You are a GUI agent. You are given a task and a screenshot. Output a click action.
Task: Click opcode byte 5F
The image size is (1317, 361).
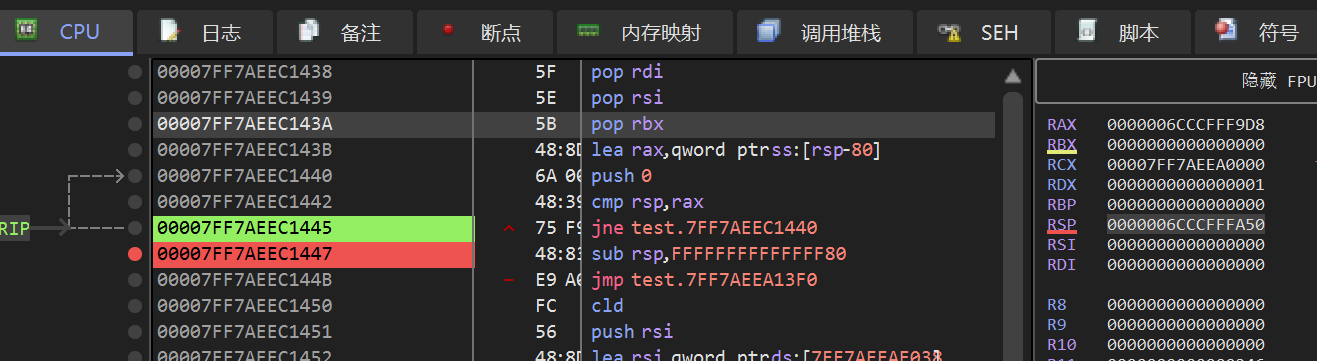[x=546, y=72]
